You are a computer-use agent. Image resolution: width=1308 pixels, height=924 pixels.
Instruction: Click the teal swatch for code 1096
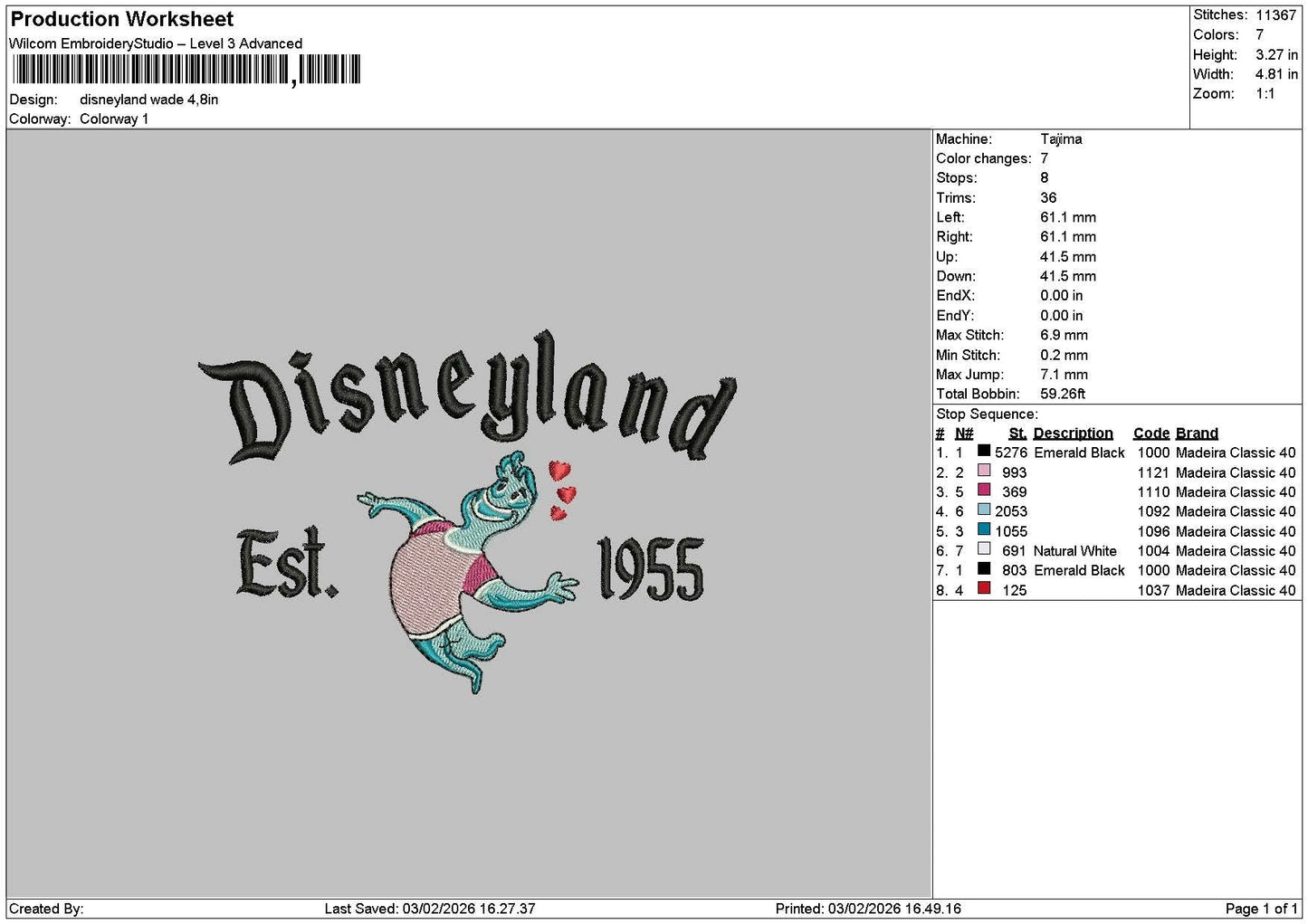pyautogui.click(x=984, y=529)
